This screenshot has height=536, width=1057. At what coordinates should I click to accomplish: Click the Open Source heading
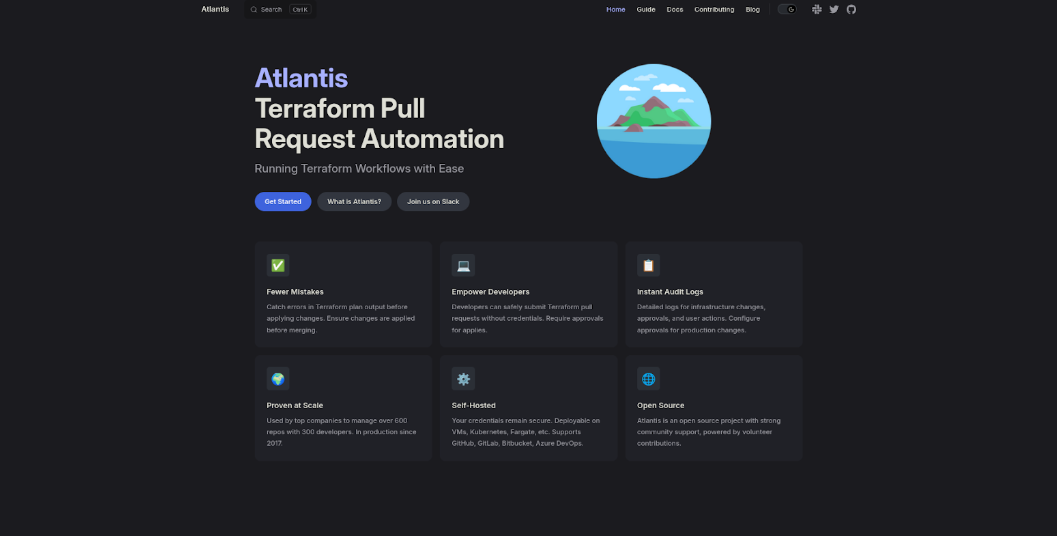[x=661, y=405]
